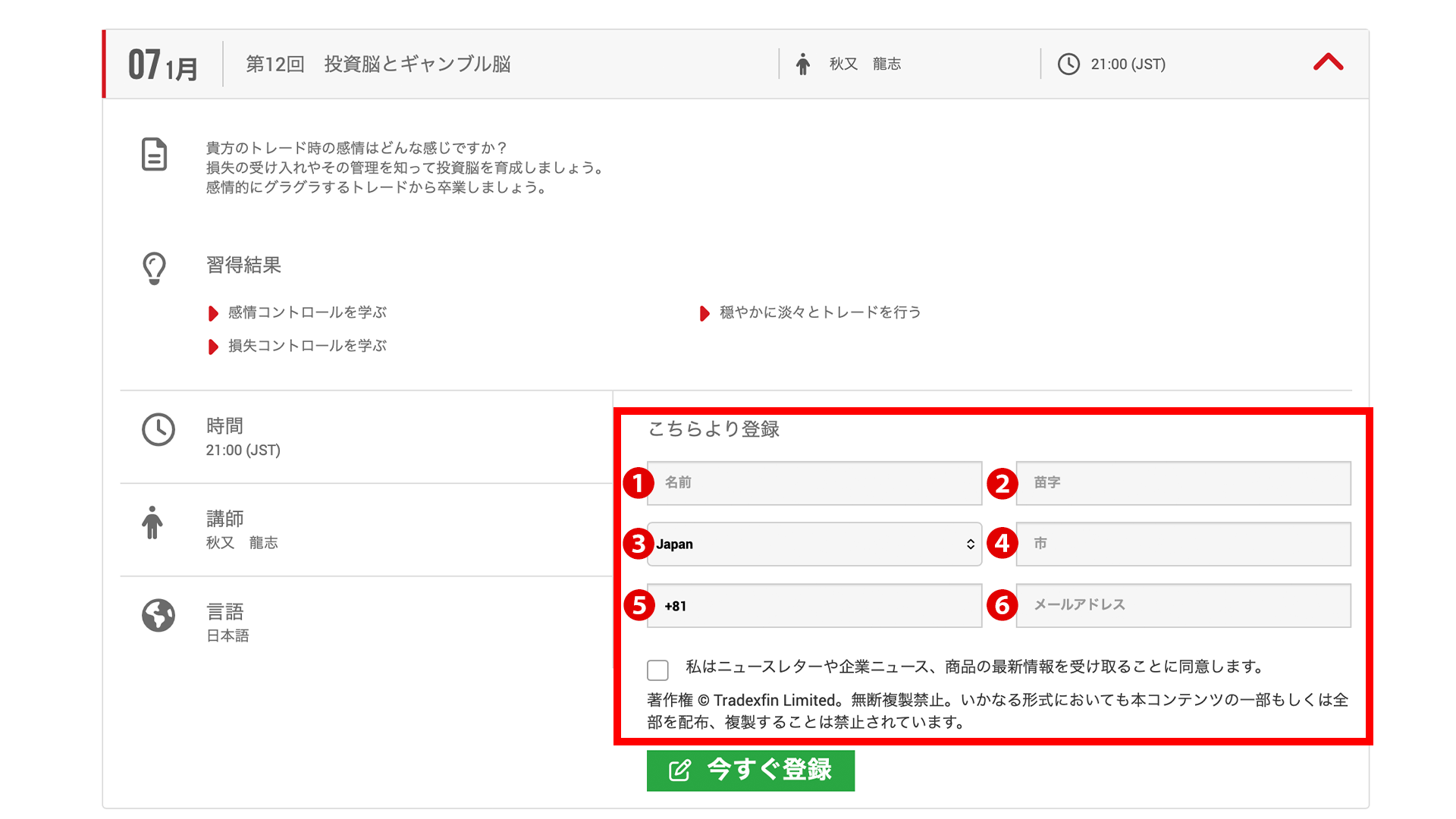Click the clock icon beside 時間
The height and width of the screenshot is (819, 1456).
158,430
